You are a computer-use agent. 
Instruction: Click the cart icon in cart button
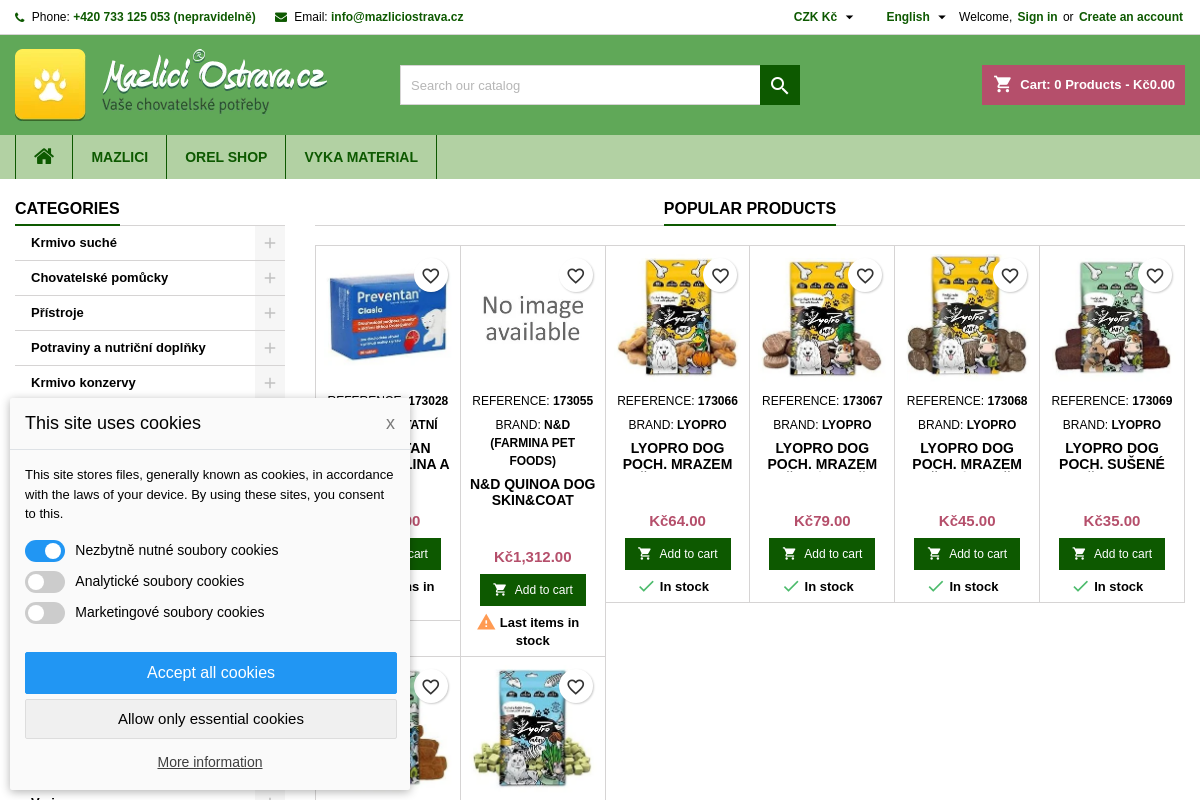[1003, 85]
